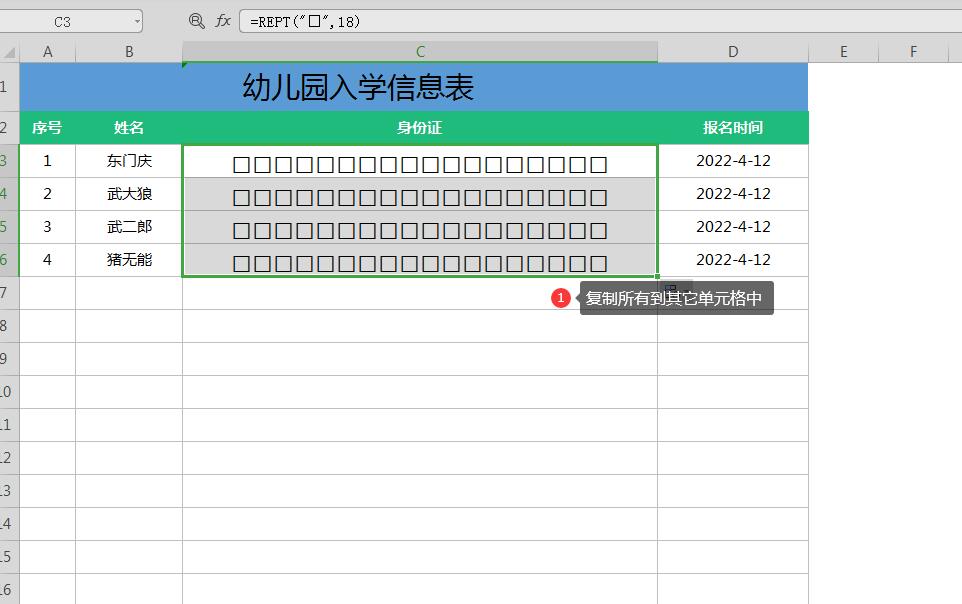Click the ID boxes cell in 东门庆 row

tap(420, 161)
